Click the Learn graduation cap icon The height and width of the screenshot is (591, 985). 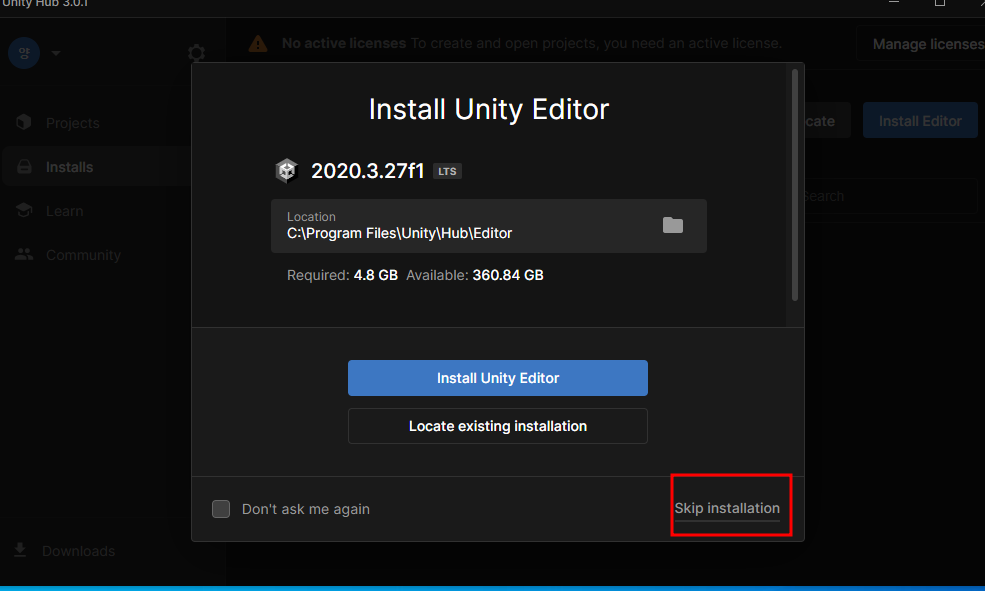click(x=24, y=210)
